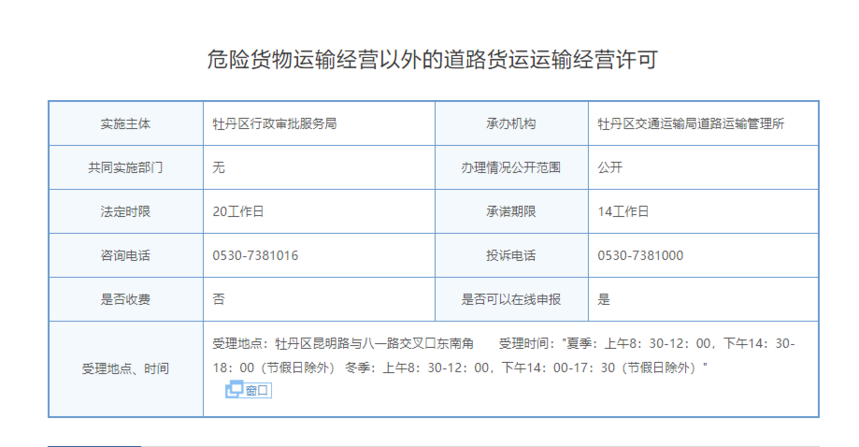Click the 共同实施部门 label cell
The height and width of the screenshot is (447, 859).
(125, 168)
